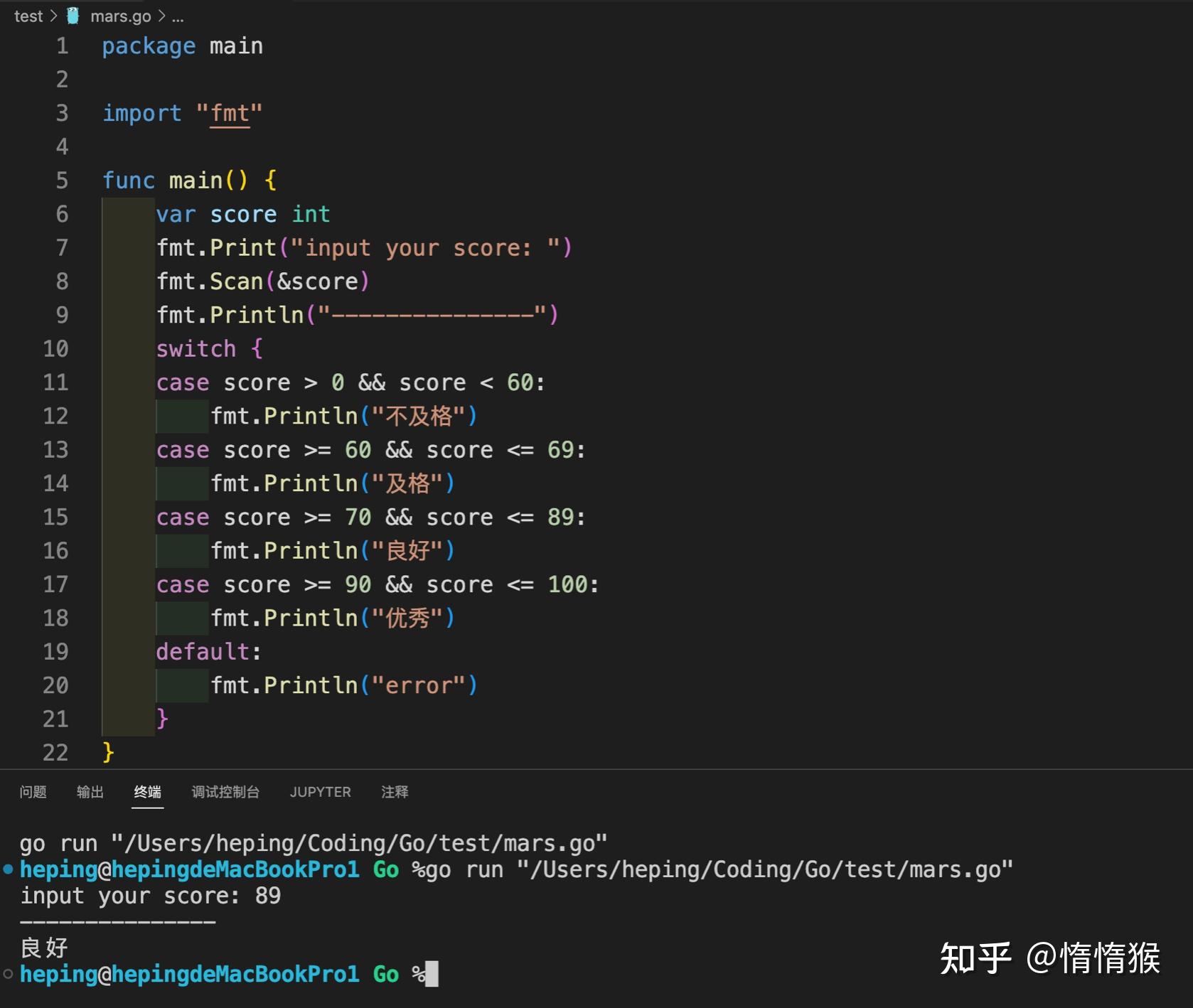1193x1008 pixels.
Task: Switch to the JUPYTER panel tab
Action: pyautogui.click(x=320, y=792)
